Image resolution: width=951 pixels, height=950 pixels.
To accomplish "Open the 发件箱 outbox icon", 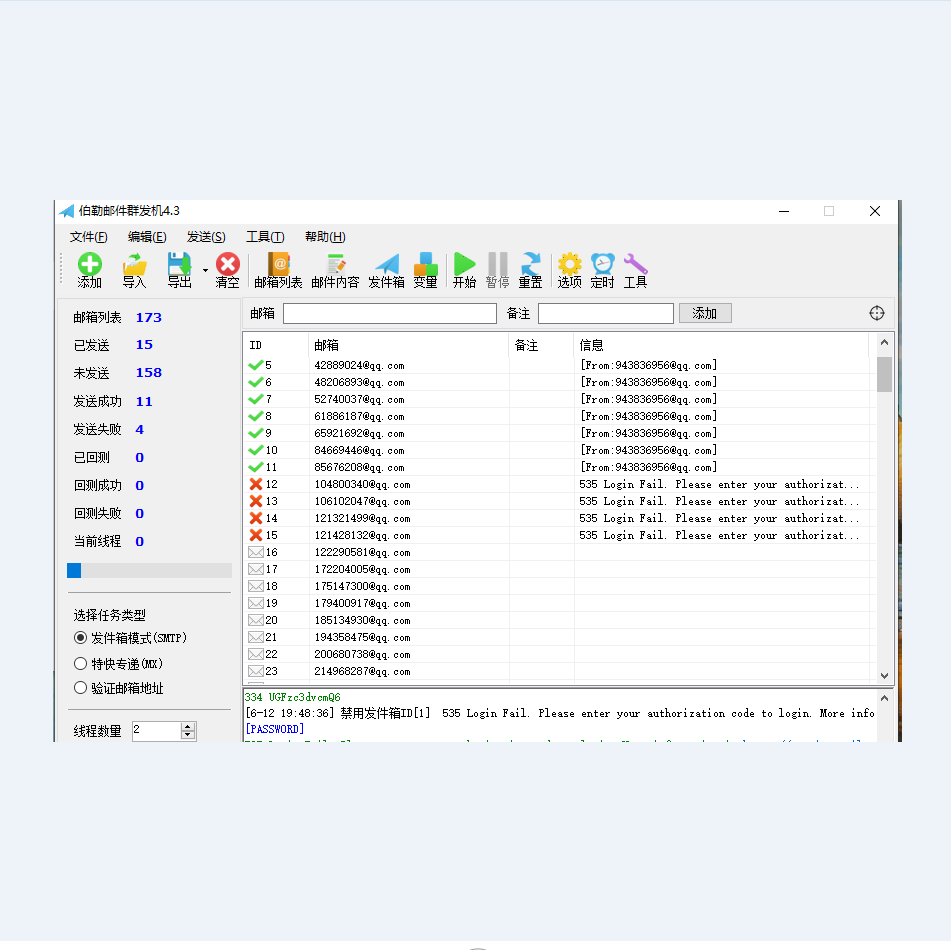I will [x=386, y=265].
